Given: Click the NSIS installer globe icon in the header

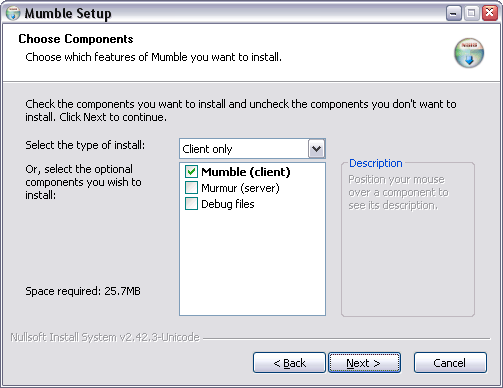Looking at the screenshot, I should 469,53.
